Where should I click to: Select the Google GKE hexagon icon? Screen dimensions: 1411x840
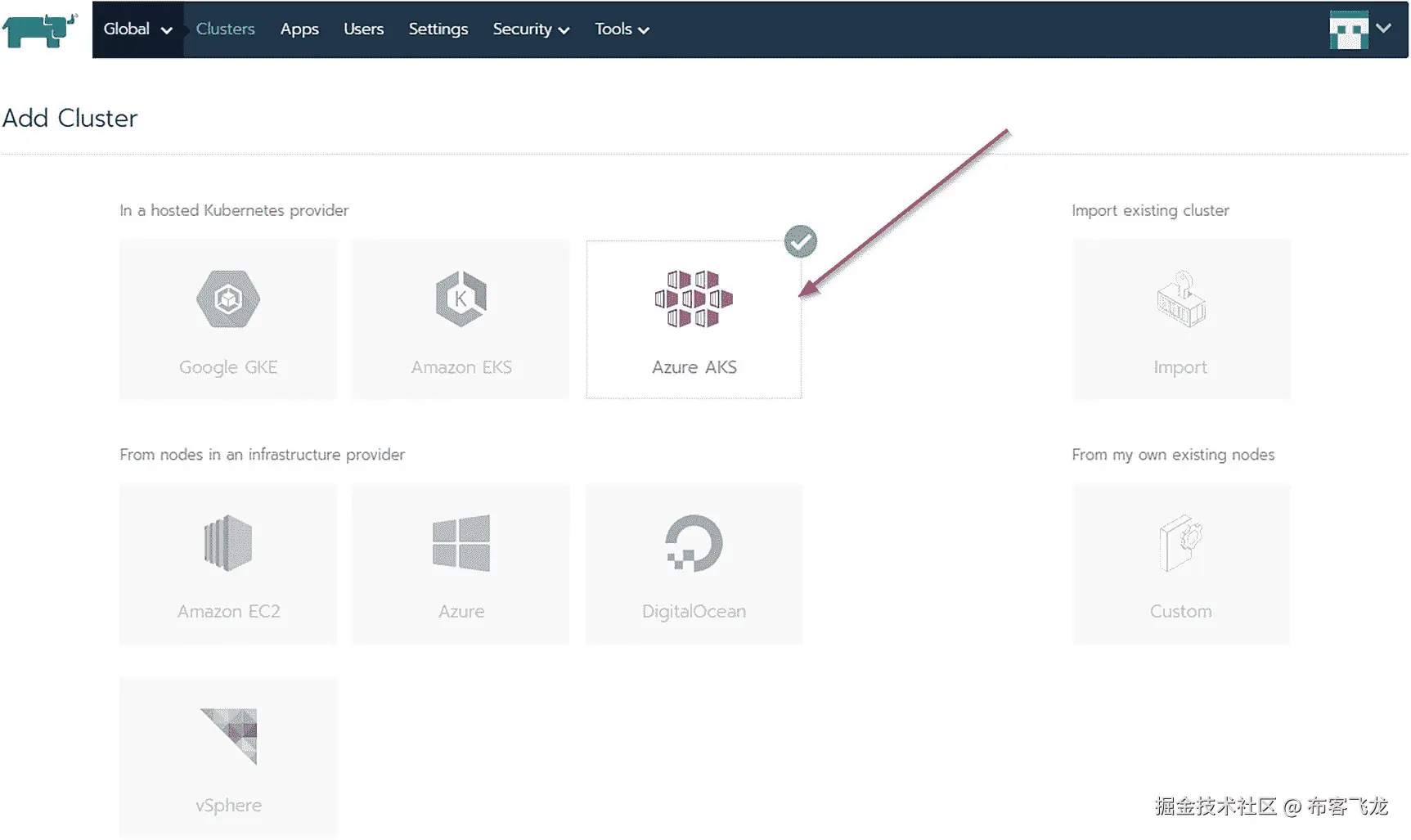228,299
